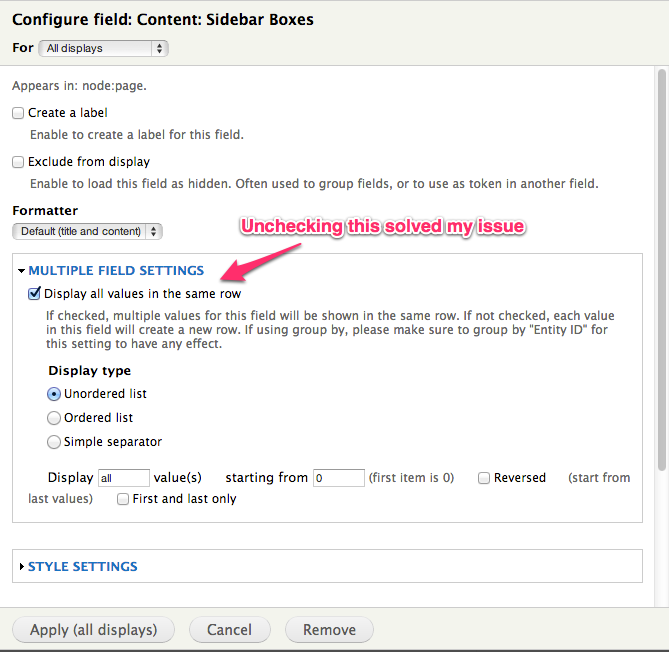This screenshot has width=669, height=652.
Task: Enable the Create a label checkbox
Action: (18, 114)
